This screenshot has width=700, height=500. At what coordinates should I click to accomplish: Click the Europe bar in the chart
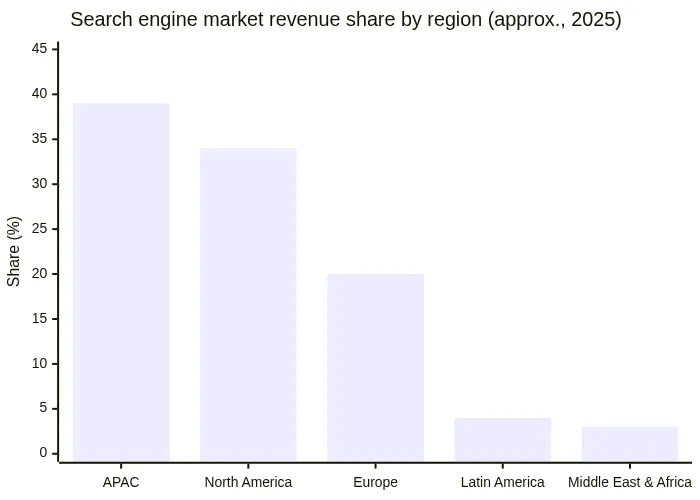coord(375,368)
